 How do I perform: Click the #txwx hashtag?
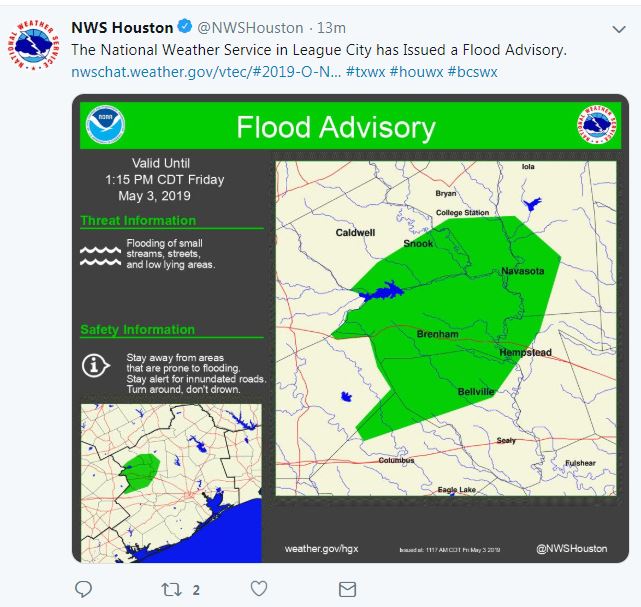(366, 72)
